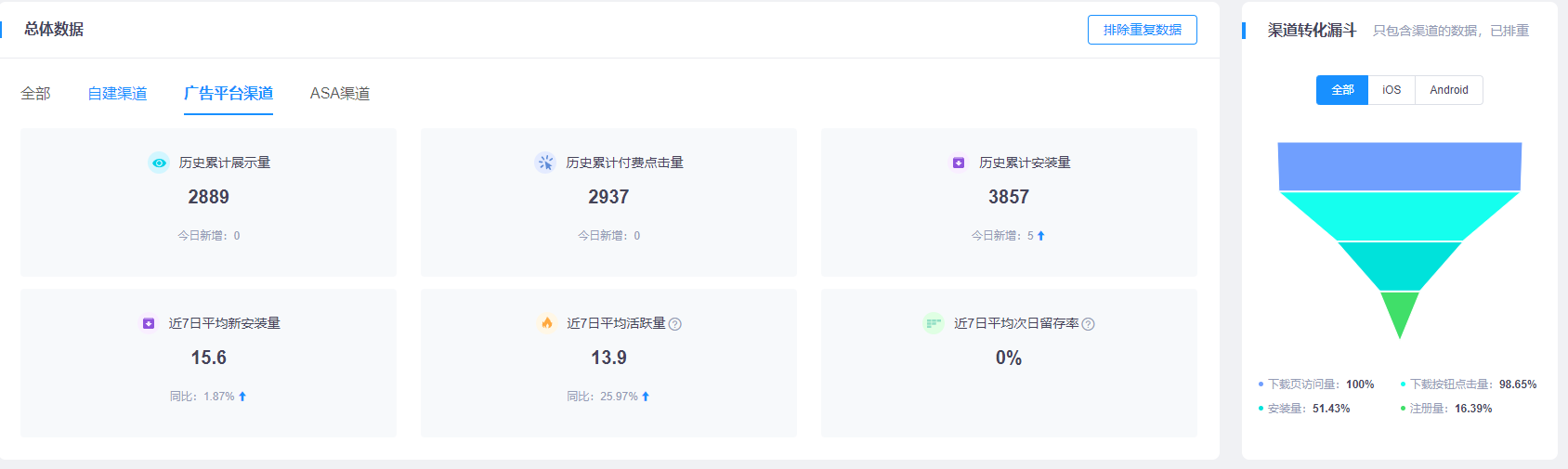Click help question mark next to 近7日平均次日留存率

pyautogui.click(x=1089, y=324)
